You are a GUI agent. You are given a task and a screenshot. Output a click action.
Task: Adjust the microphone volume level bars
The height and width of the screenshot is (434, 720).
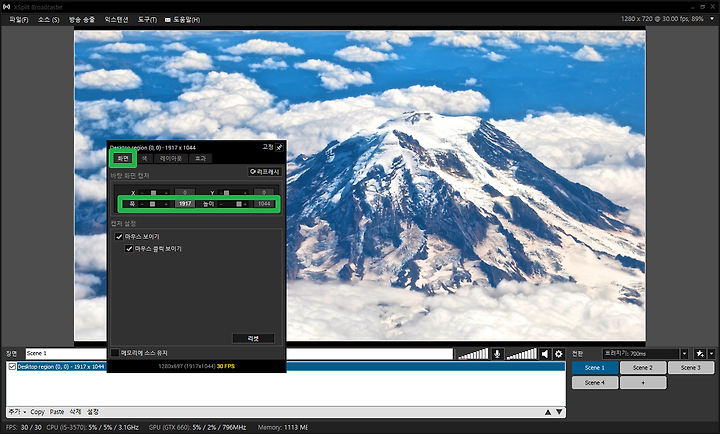coord(473,354)
